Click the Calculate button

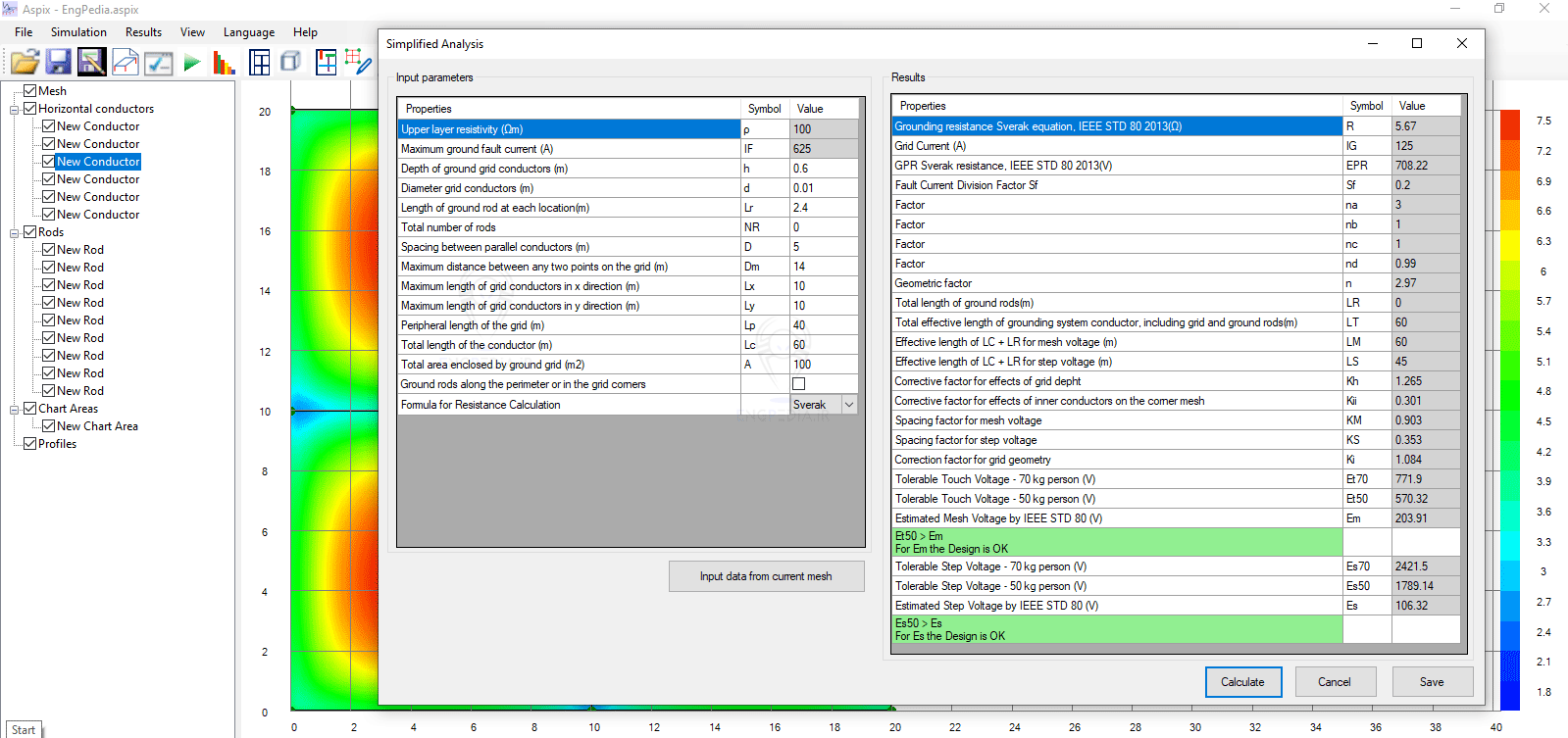point(1242,682)
